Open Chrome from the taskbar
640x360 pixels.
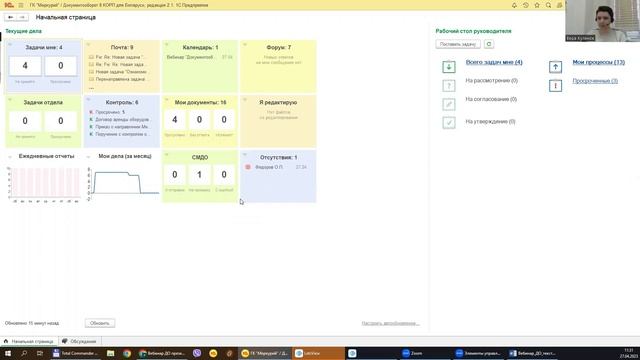127,353
